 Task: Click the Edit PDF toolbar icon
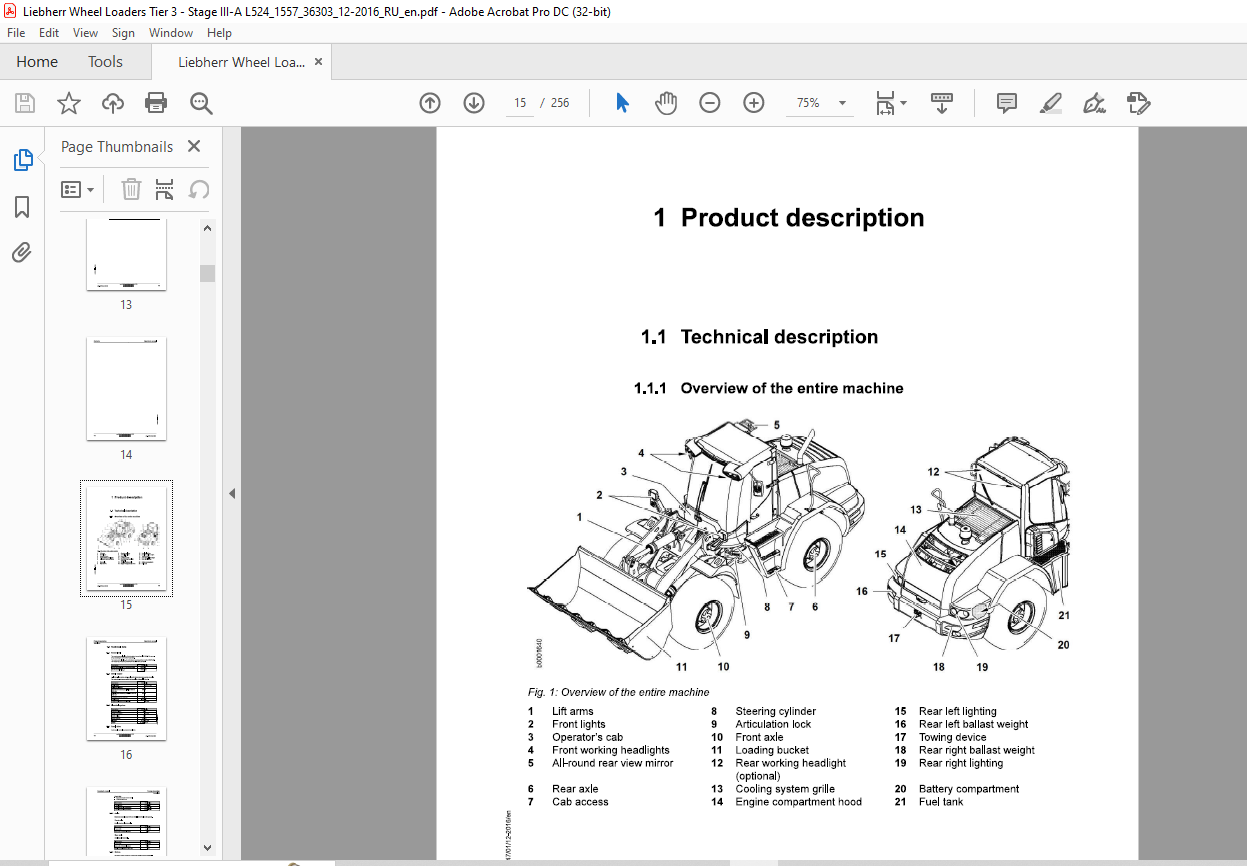click(1139, 103)
